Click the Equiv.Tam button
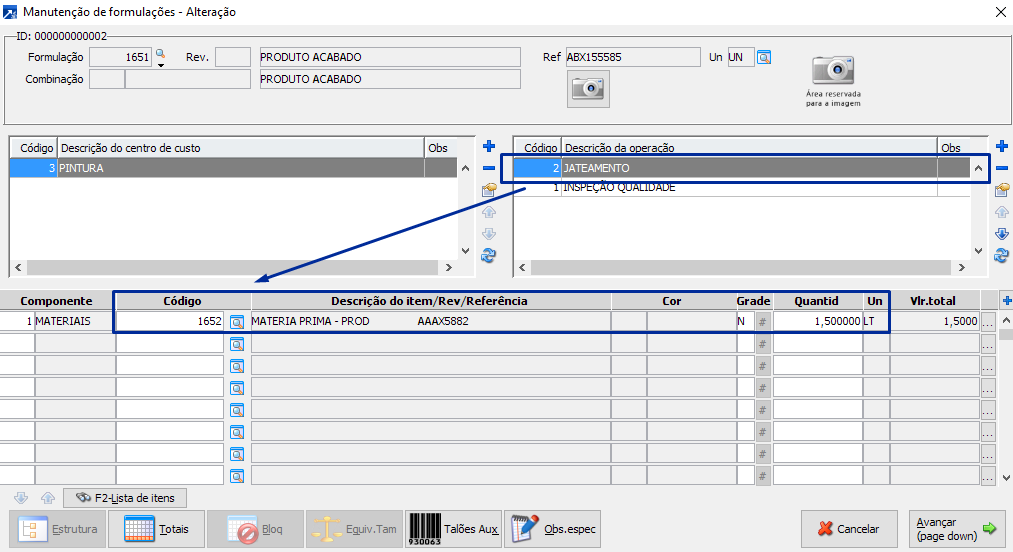Screen dimensions: 1013x552 coord(354,529)
